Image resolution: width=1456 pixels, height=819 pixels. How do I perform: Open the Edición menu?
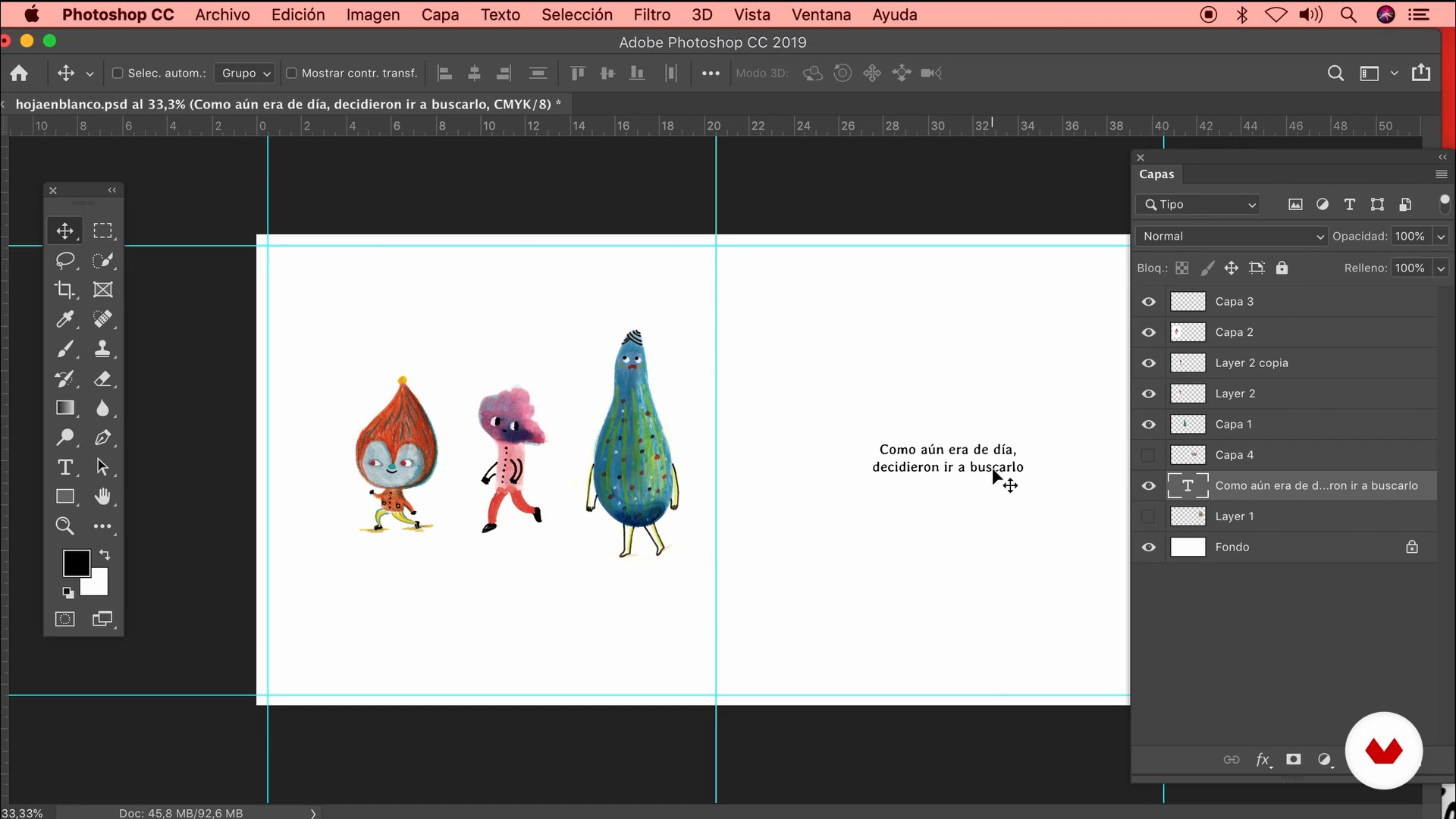pyautogui.click(x=298, y=14)
